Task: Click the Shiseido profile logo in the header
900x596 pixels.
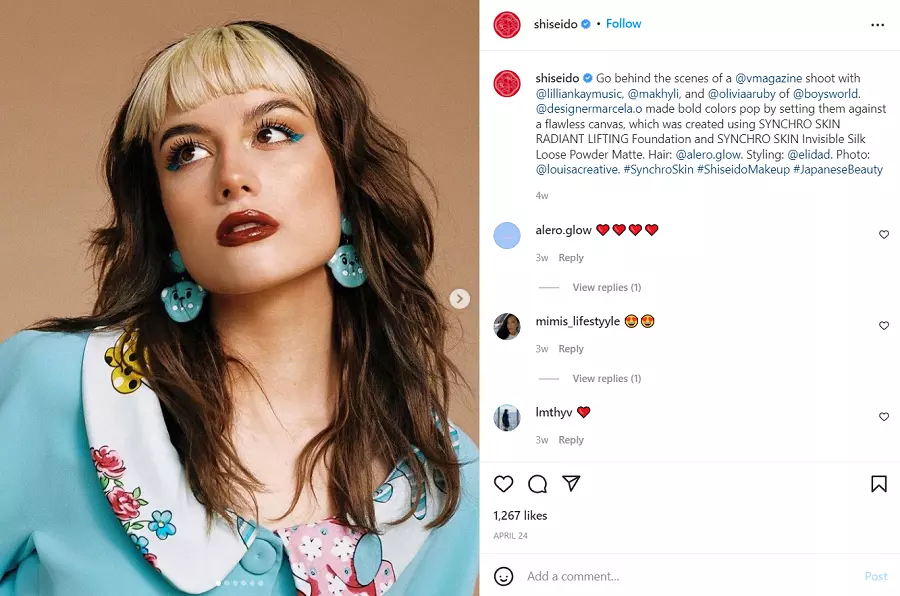Action: [507, 25]
